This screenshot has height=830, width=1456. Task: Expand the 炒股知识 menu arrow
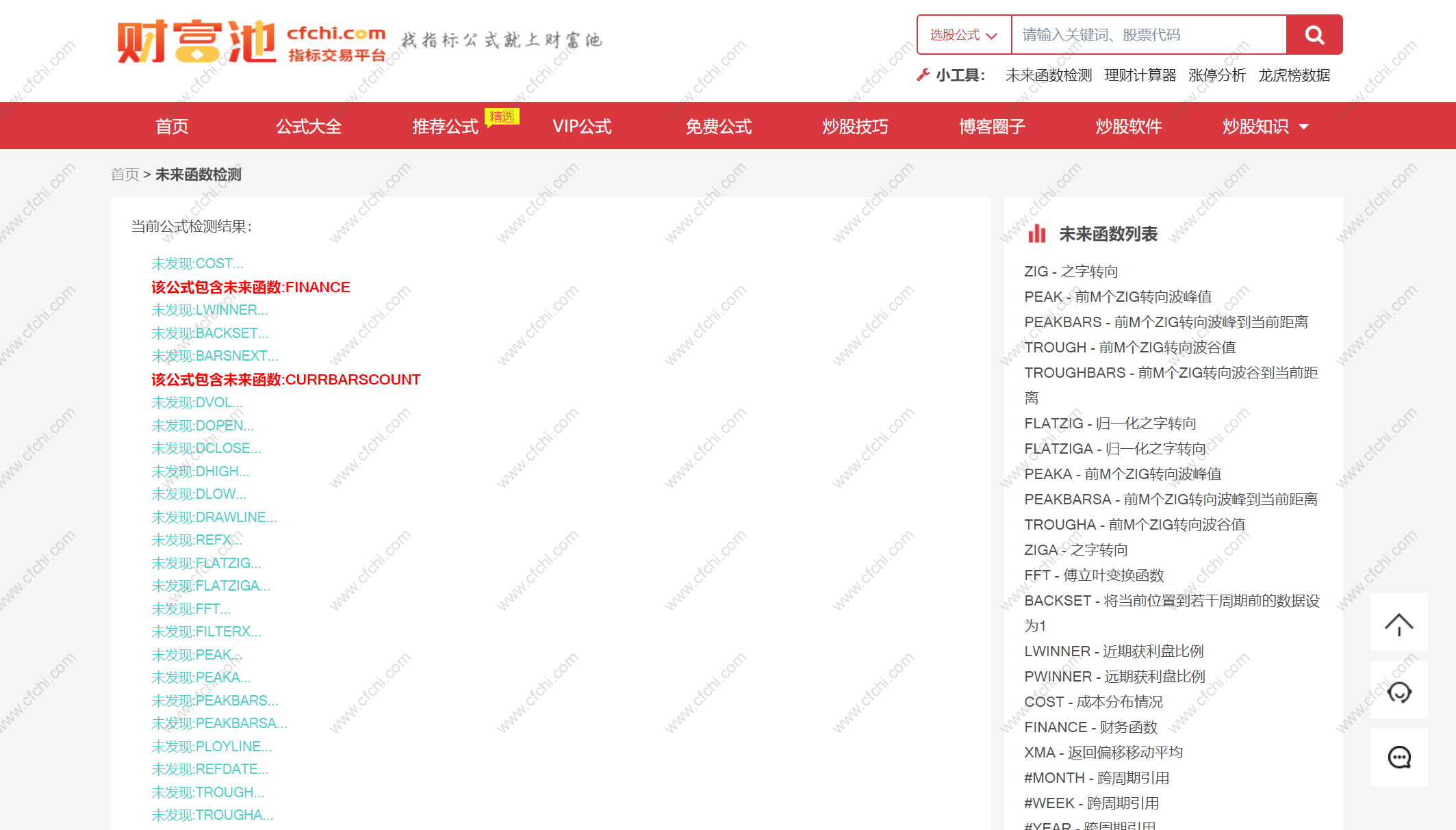pos(1304,127)
